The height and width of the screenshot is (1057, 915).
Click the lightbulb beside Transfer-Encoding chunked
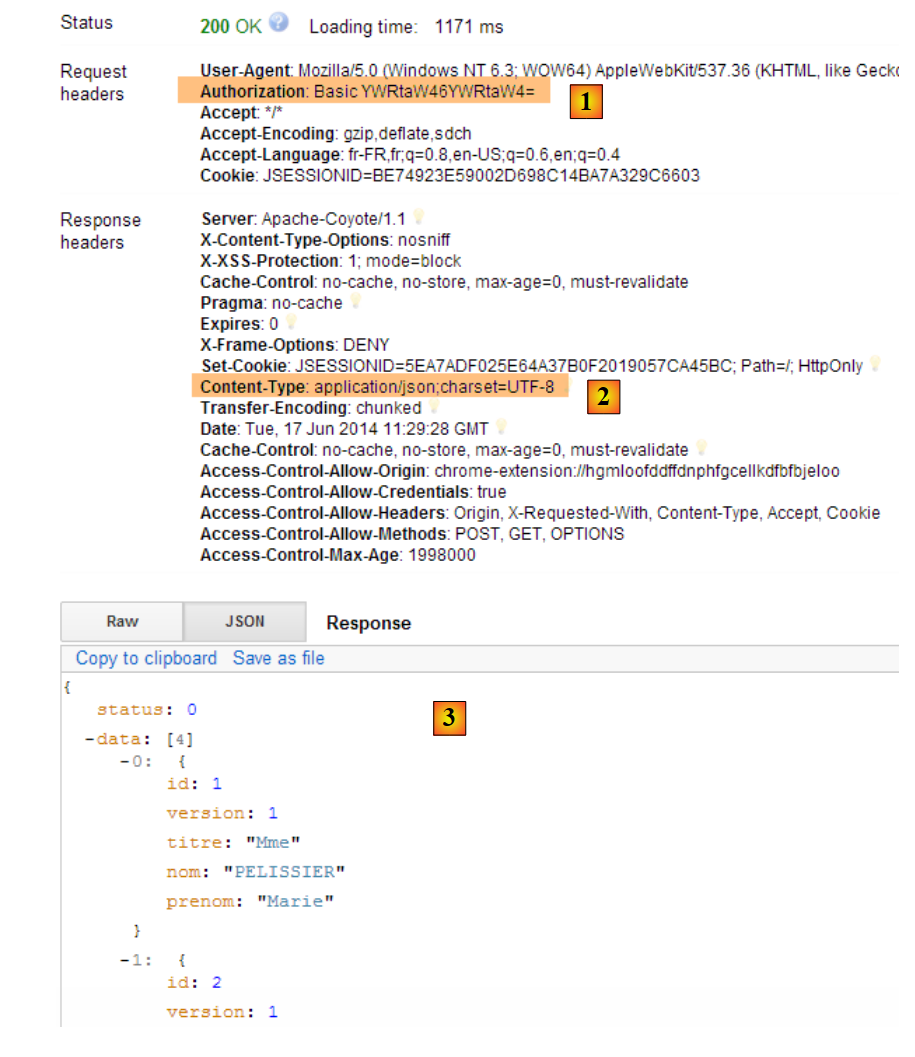pyautogui.click(x=434, y=406)
